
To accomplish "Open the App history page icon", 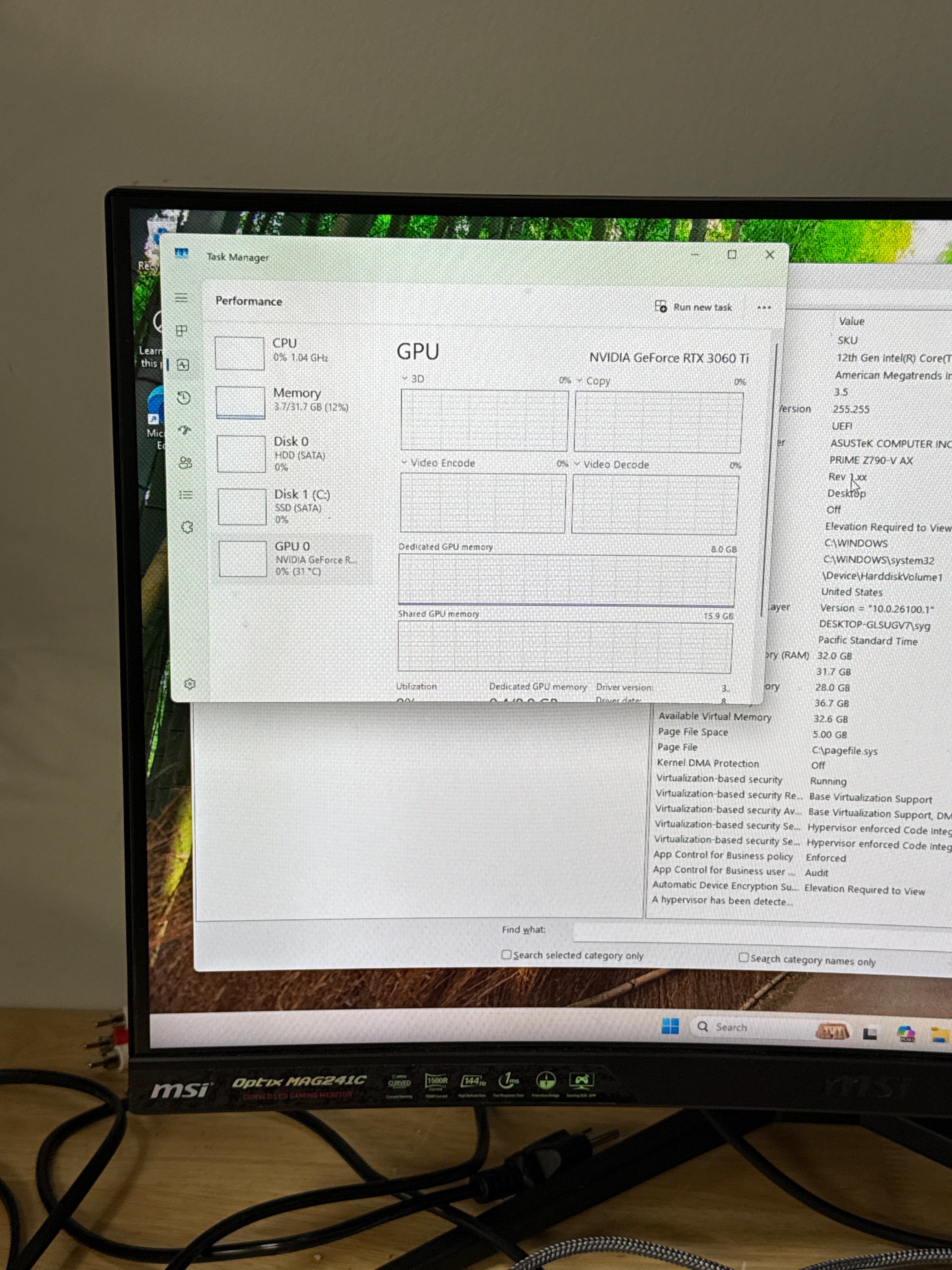I will click(x=184, y=397).
